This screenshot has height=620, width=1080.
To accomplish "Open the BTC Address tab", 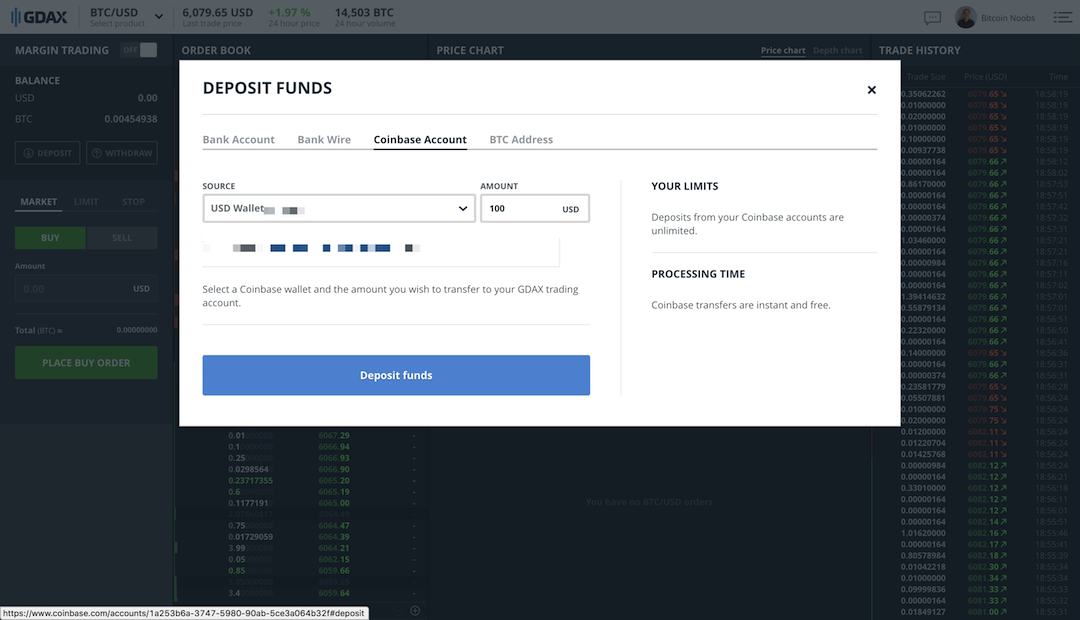I will [x=521, y=139].
